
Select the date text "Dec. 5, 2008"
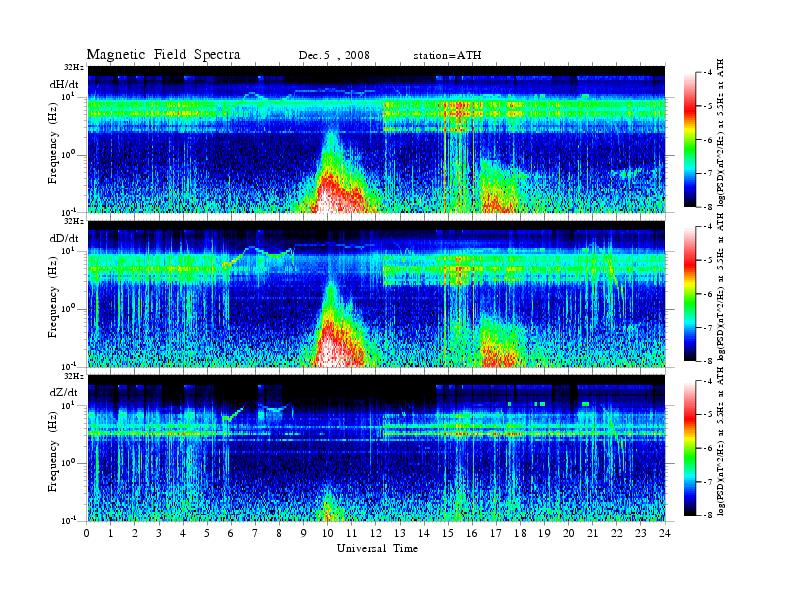[334, 55]
